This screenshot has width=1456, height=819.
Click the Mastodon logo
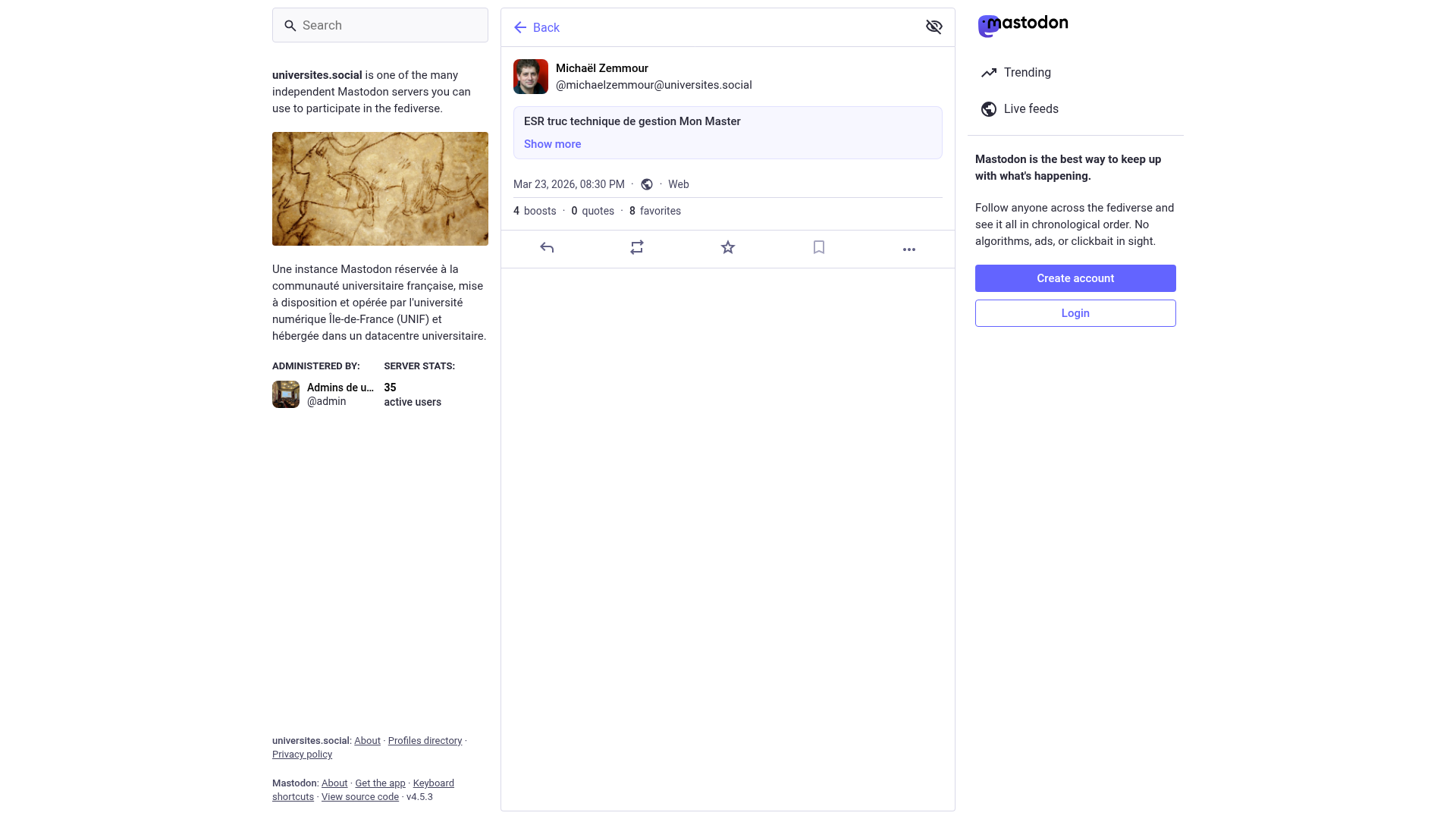(x=1022, y=25)
